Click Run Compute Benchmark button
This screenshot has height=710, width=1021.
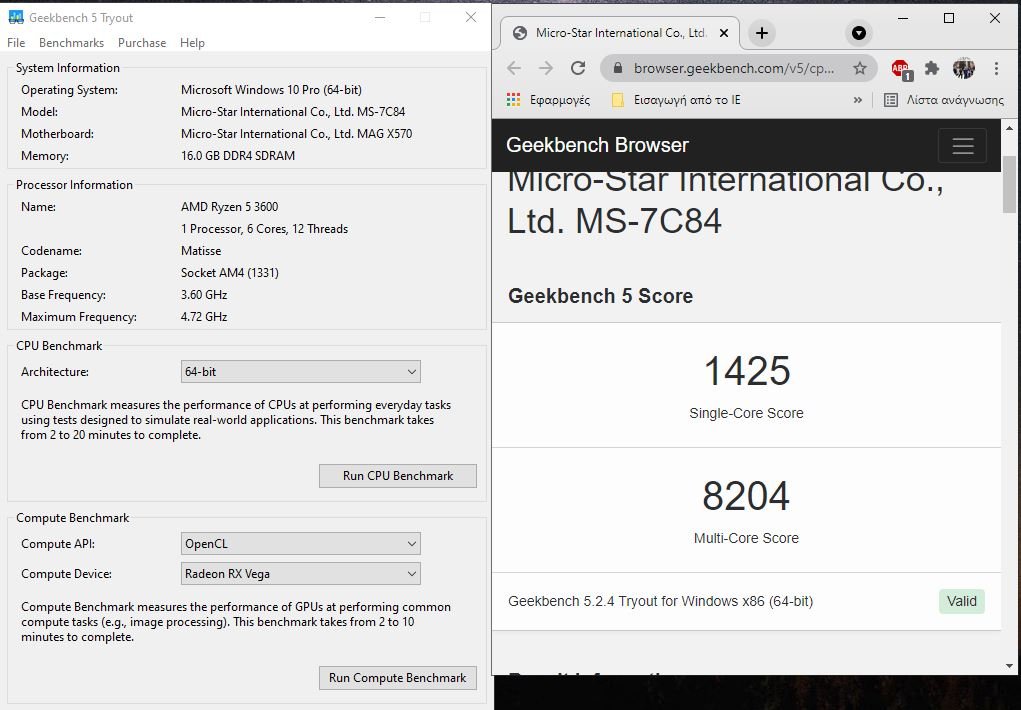click(398, 677)
